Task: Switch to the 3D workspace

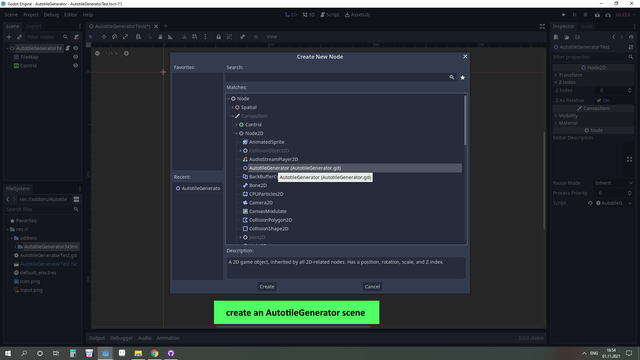Action: coord(309,15)
